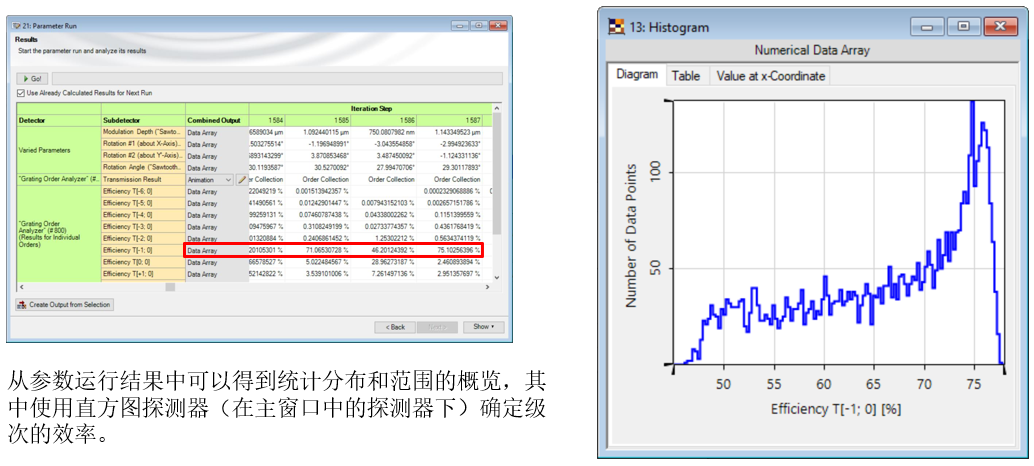Click the Modulation Depth subdetector cell

pos(143,132)
